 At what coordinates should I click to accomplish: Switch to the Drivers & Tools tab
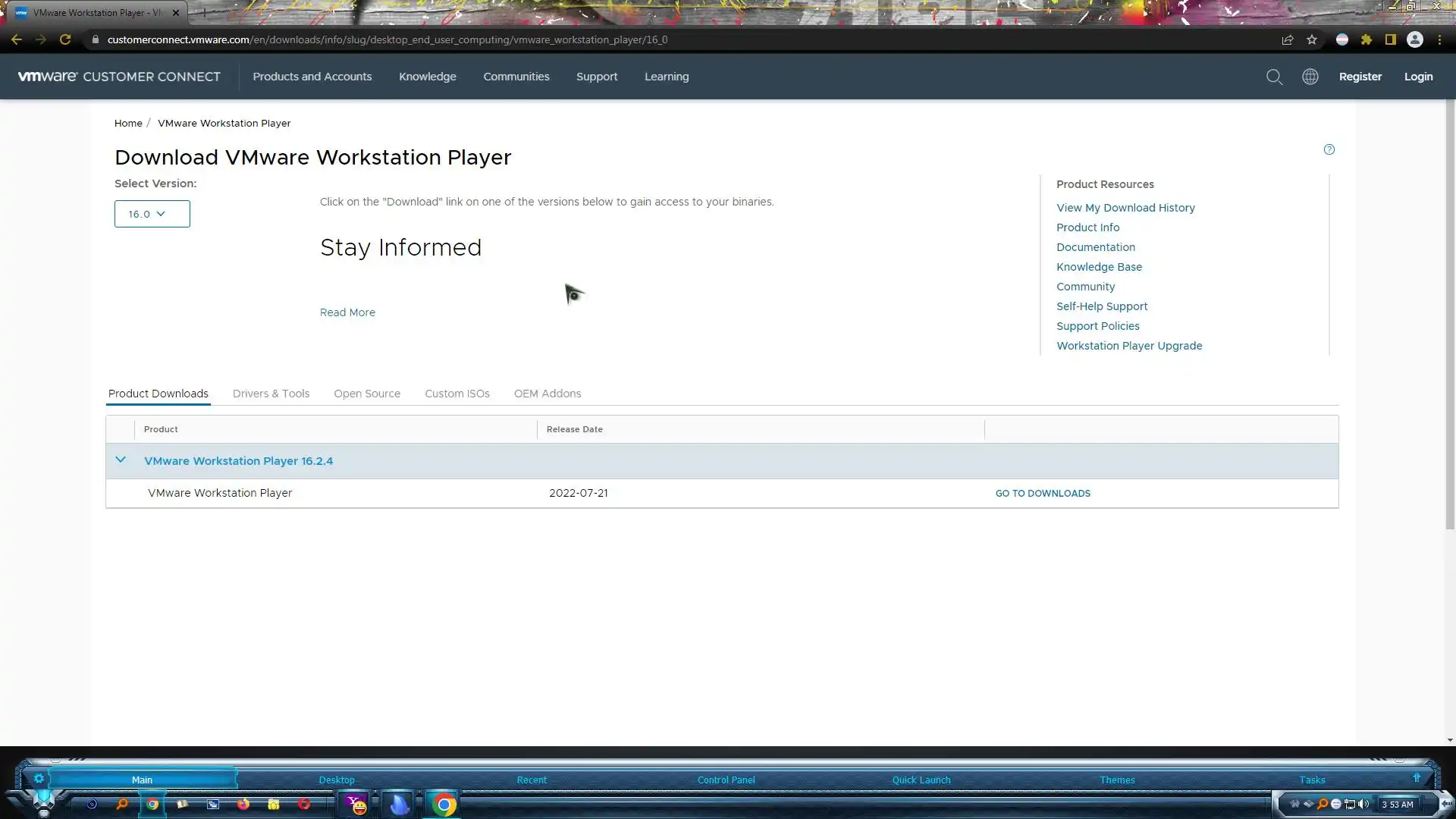coord(271,394)
